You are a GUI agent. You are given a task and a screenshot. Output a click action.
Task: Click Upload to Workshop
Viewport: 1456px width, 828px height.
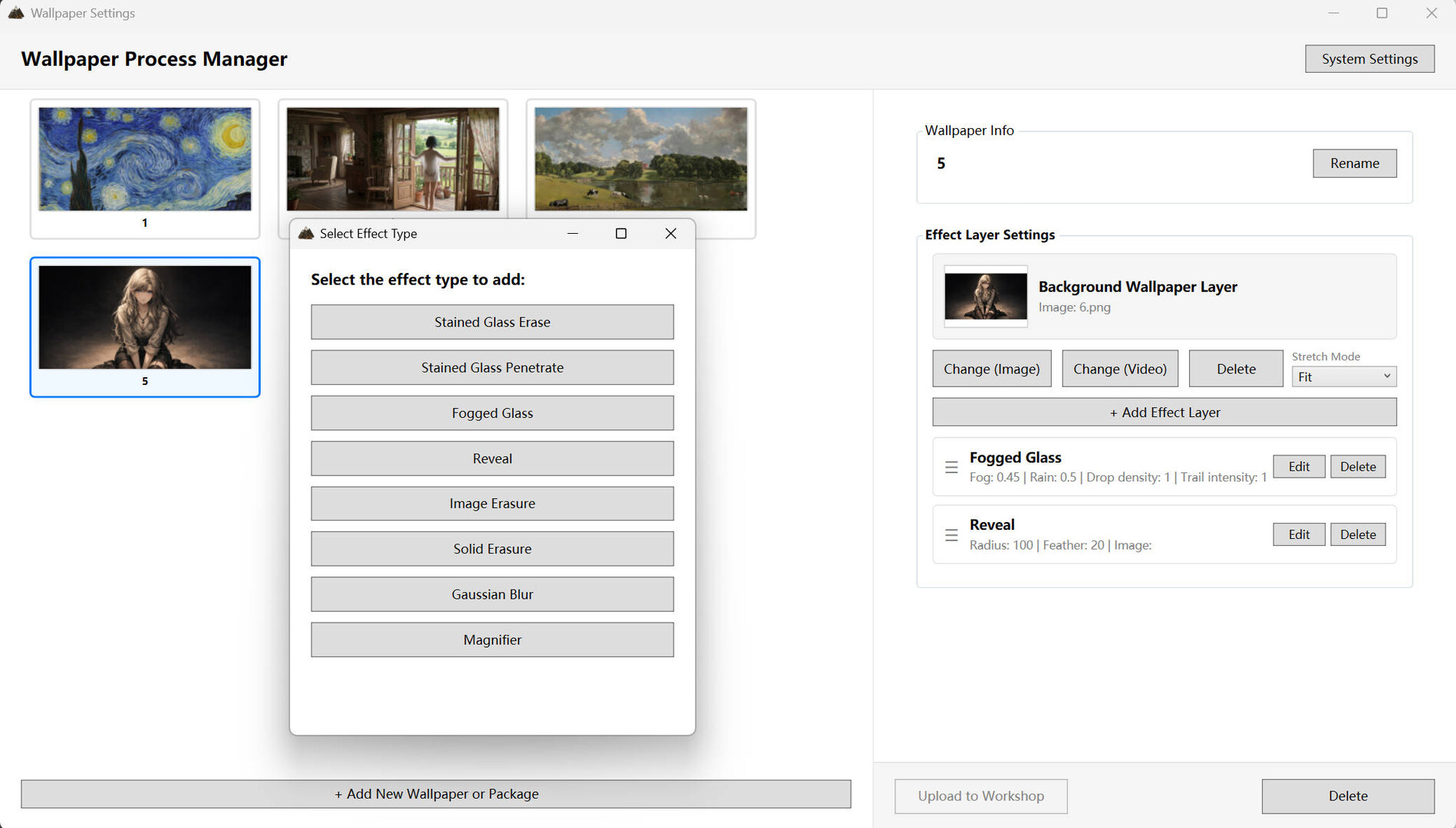coord(980,796)
